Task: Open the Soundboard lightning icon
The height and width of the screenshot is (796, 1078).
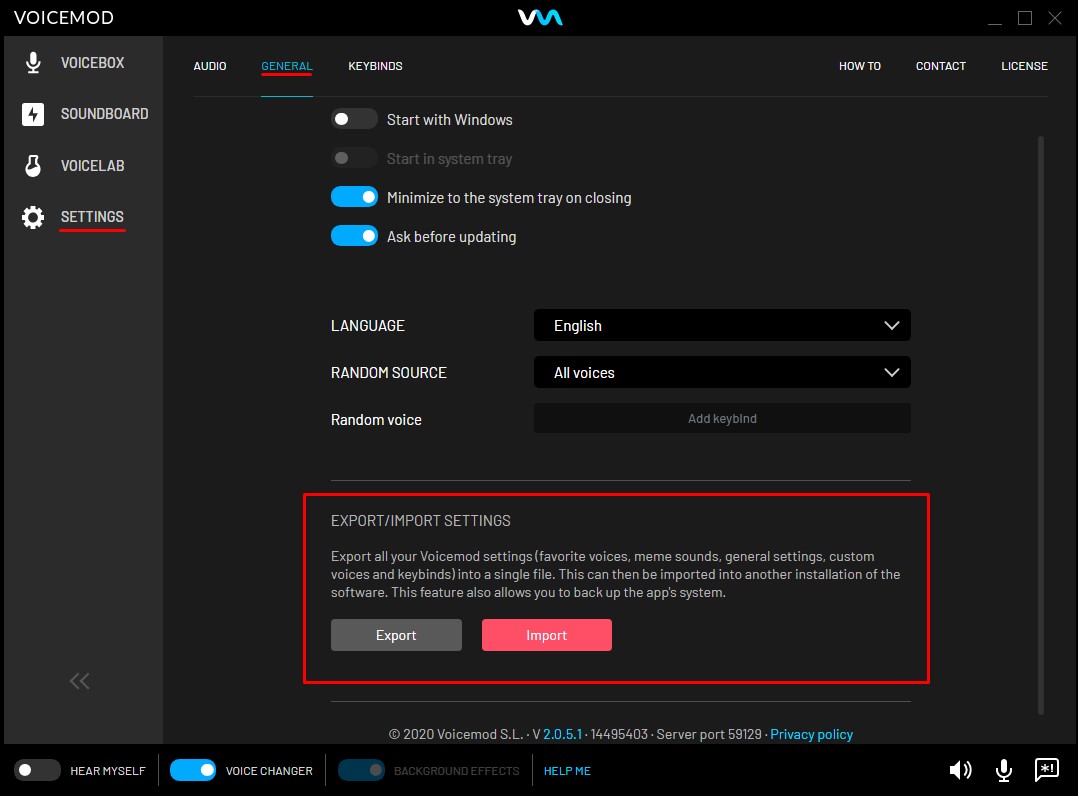Action: (32, 114)
